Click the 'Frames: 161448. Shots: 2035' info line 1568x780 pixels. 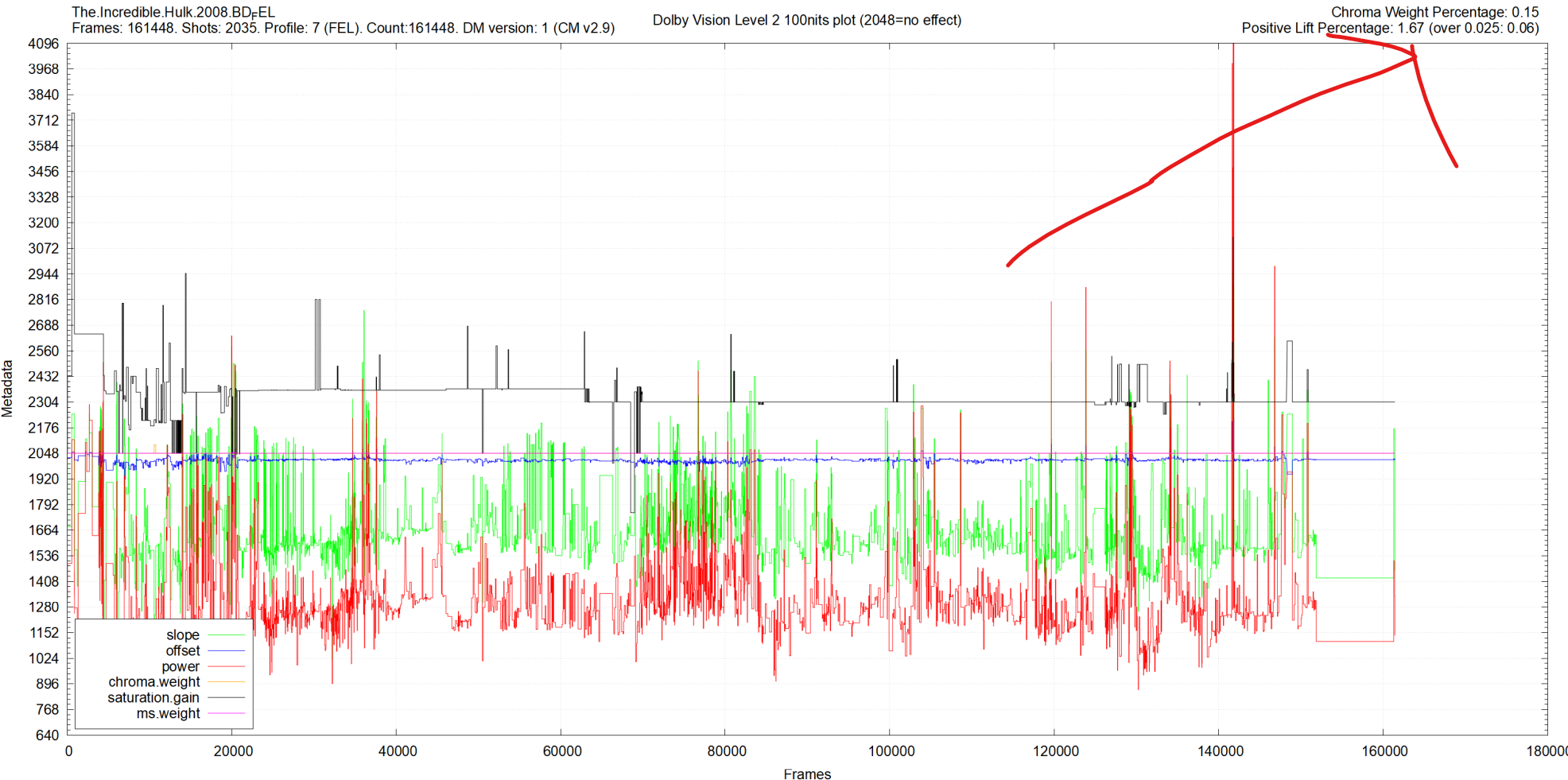[x=343, y=28]
